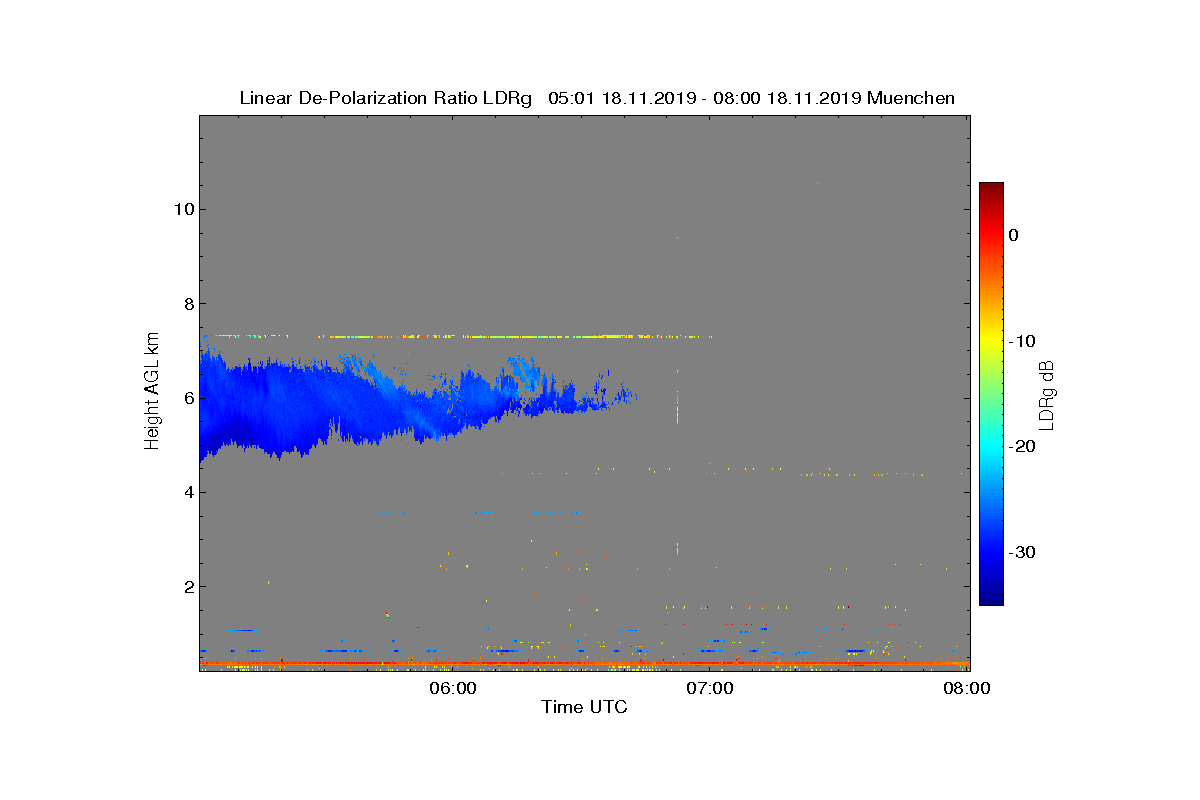
Task: Click the height tick label '6'
Action: [x=187, y=398]
